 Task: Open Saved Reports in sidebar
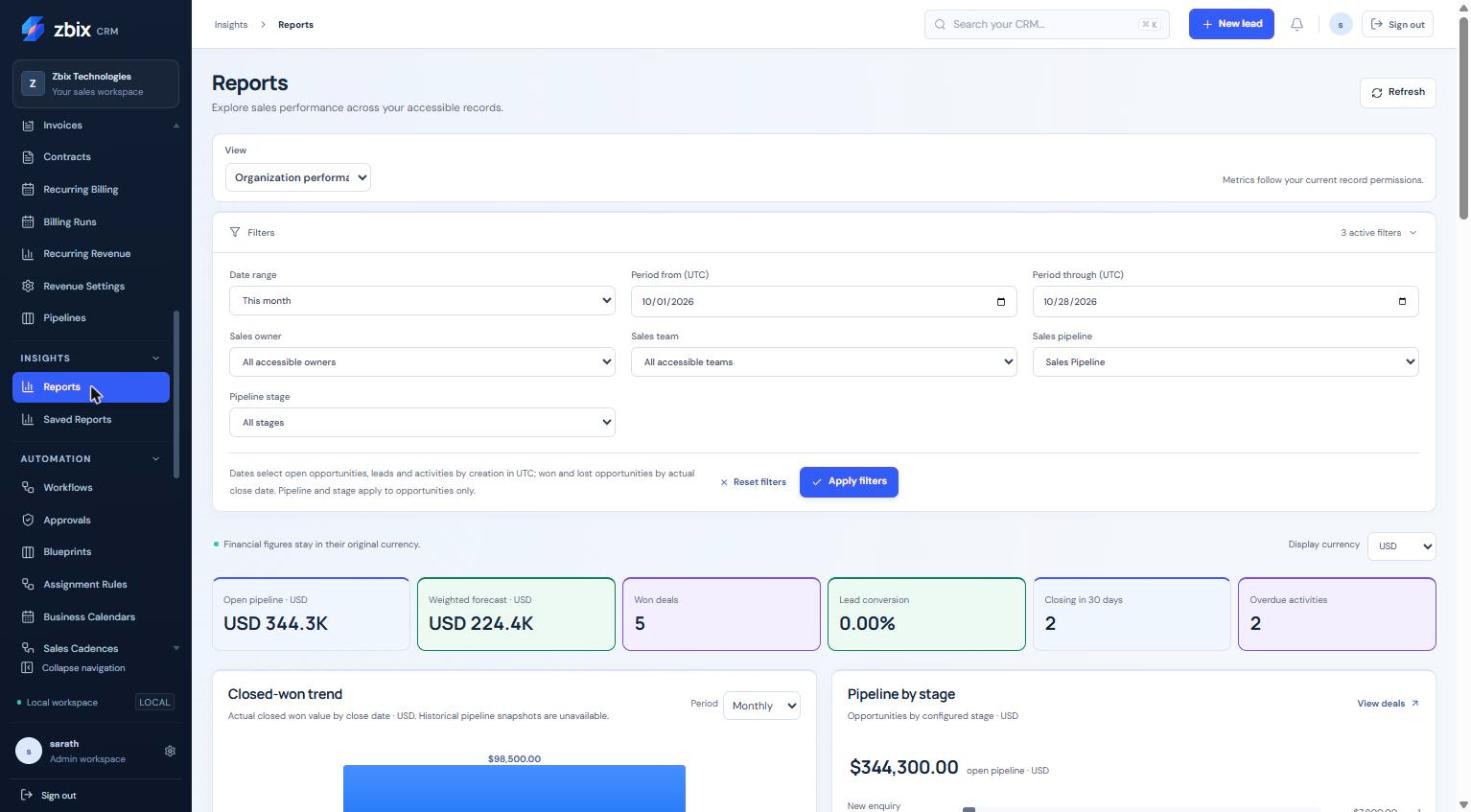pos(91,420)
